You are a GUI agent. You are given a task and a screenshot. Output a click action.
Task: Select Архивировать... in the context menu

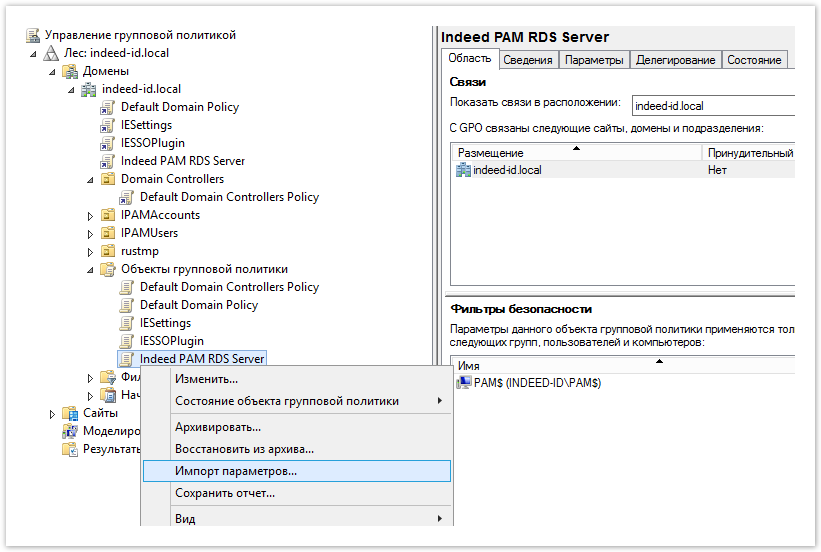pyautogui.click(x=218, y=427)
